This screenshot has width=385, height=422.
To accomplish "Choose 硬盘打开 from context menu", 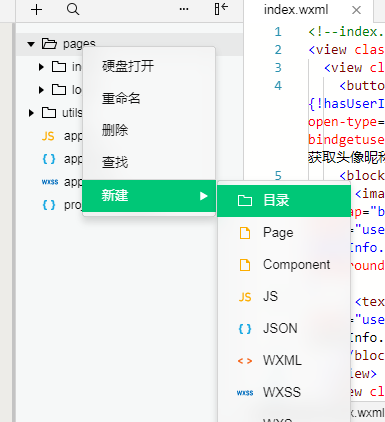I will [x=149, y=66].
